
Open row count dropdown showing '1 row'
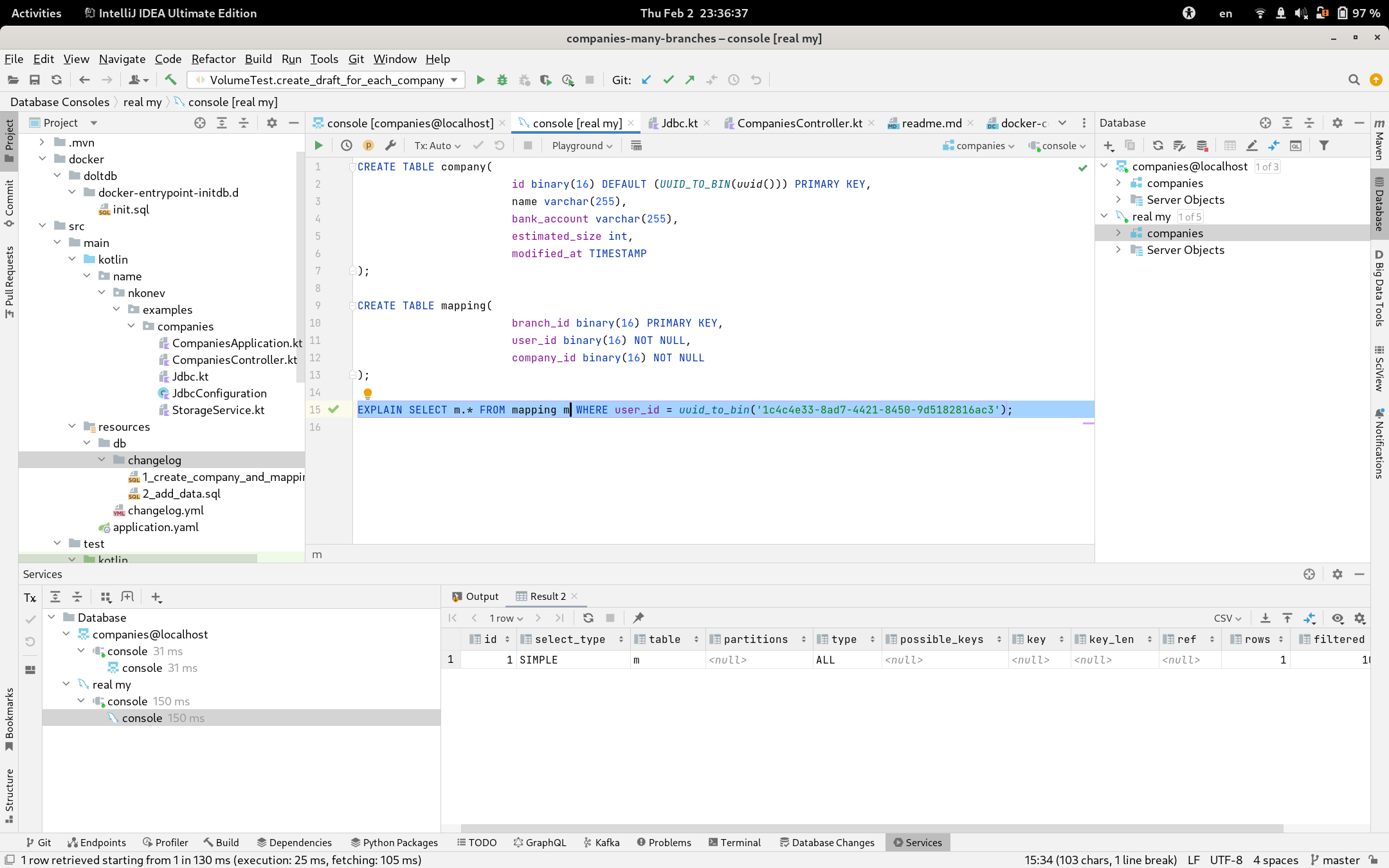[505, 618]
